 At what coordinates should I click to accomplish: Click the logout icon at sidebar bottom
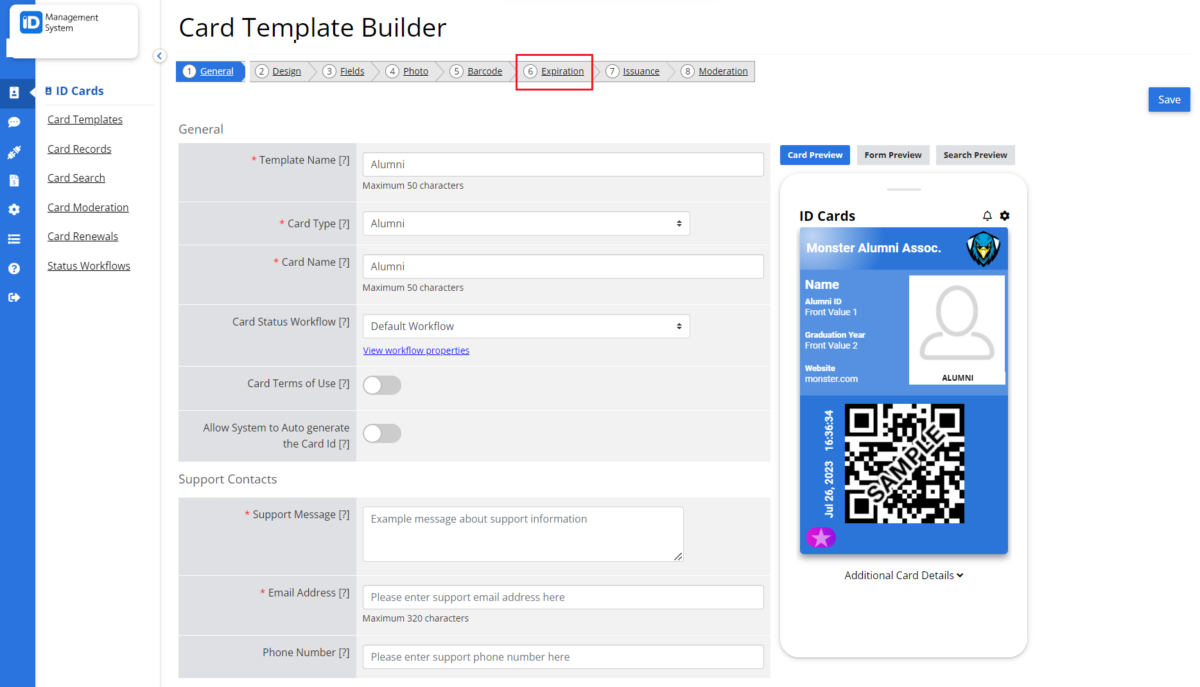click(15, 296)
